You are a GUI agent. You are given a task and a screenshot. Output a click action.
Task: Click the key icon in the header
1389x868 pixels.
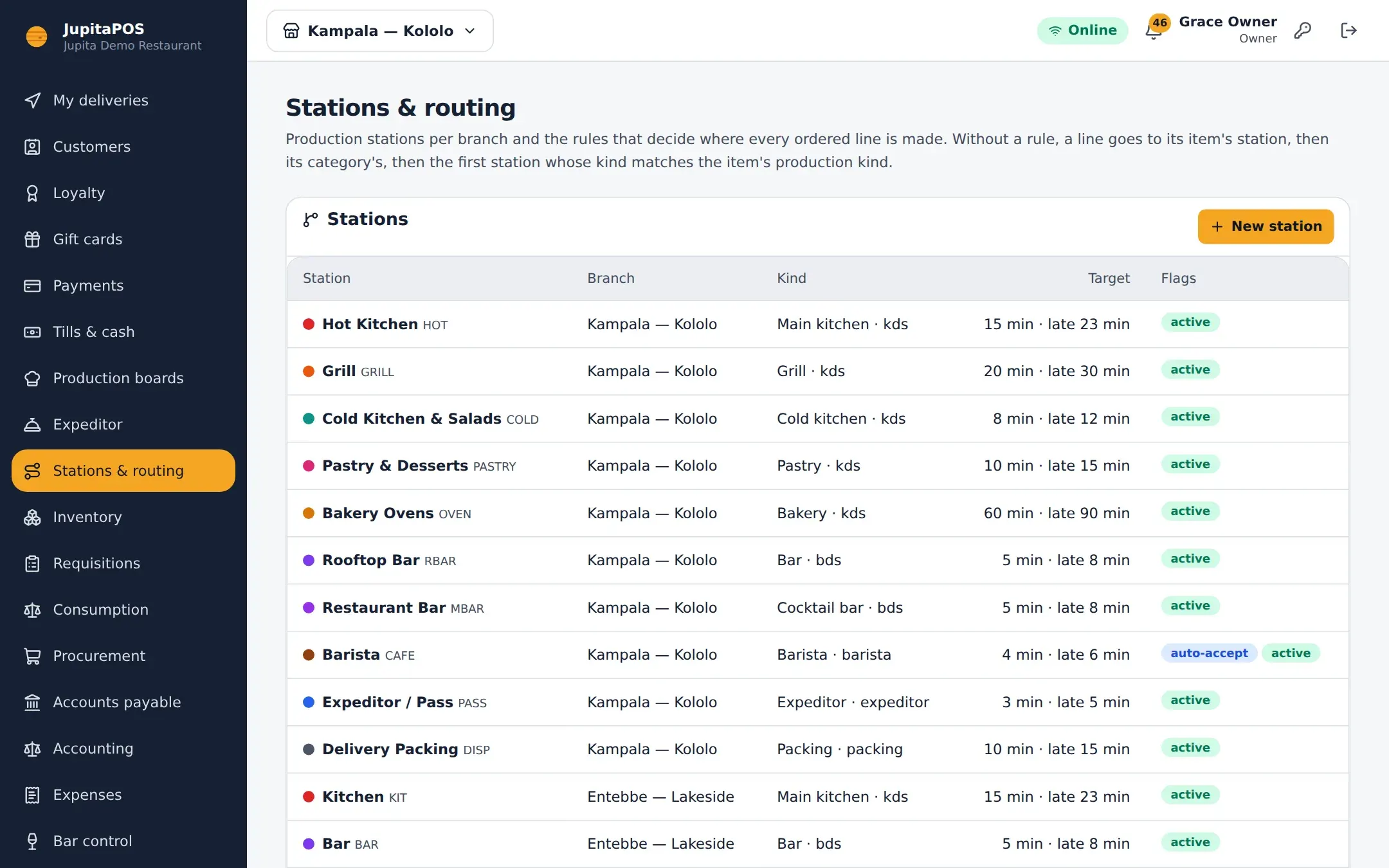(1303, 30)
